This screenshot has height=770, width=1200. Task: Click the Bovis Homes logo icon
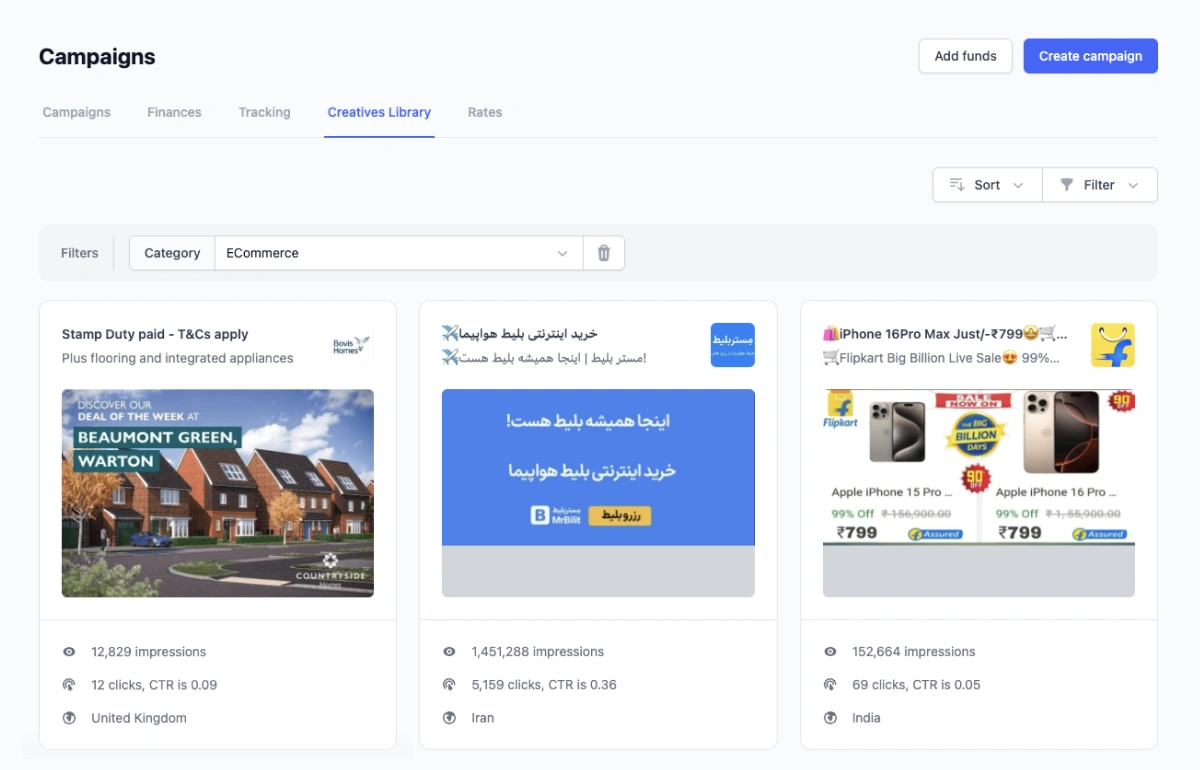tap(351, 344)
